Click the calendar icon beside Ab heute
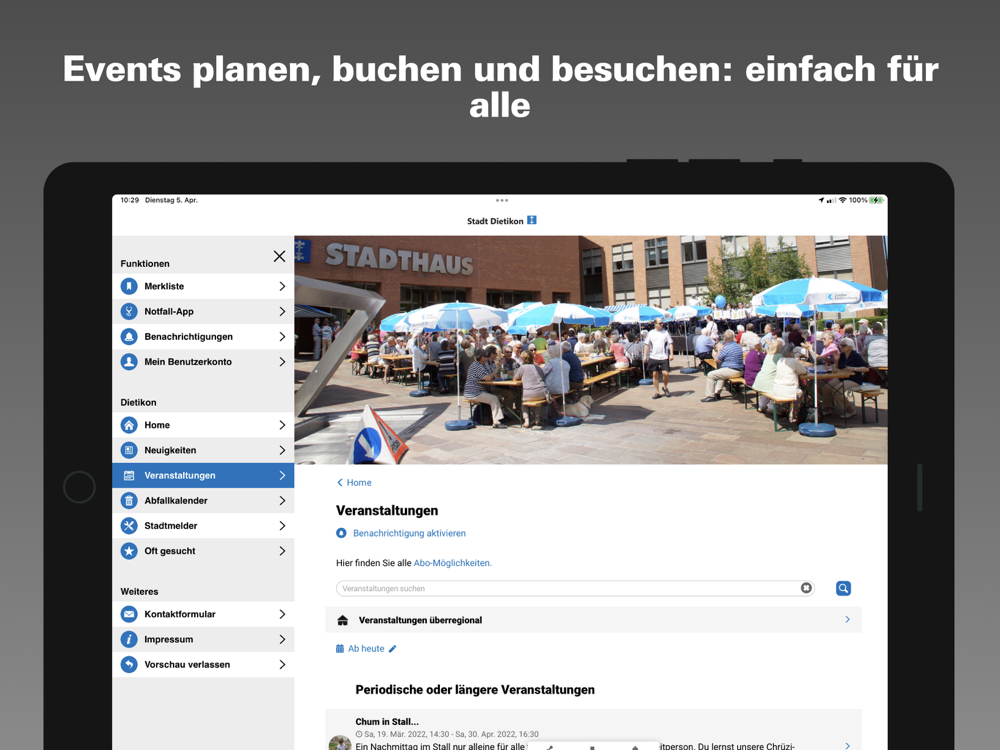This screenshot has height=750, width=1000. [340, 649]
